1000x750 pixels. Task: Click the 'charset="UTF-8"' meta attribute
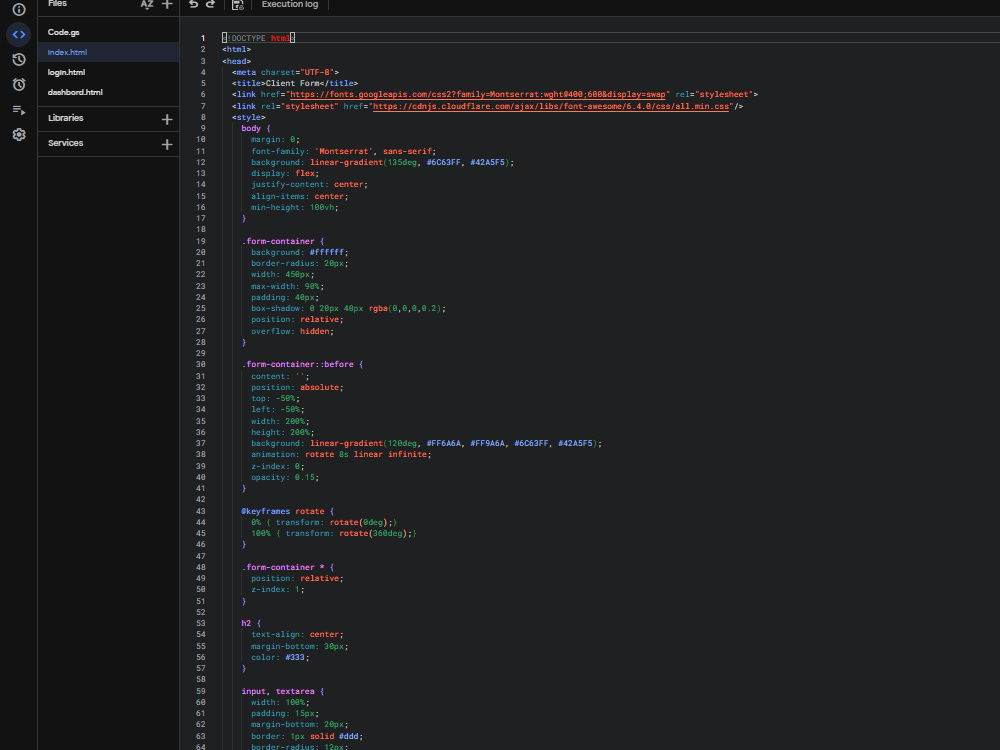(x=297, y=72)
